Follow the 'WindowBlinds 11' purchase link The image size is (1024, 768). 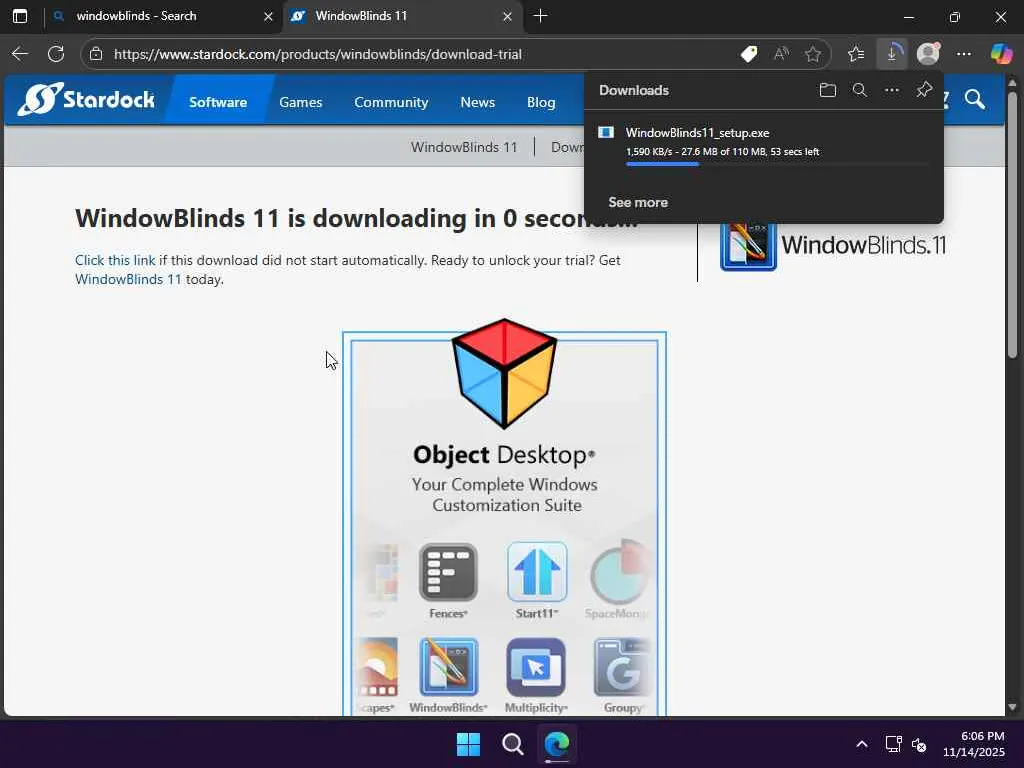128,279
